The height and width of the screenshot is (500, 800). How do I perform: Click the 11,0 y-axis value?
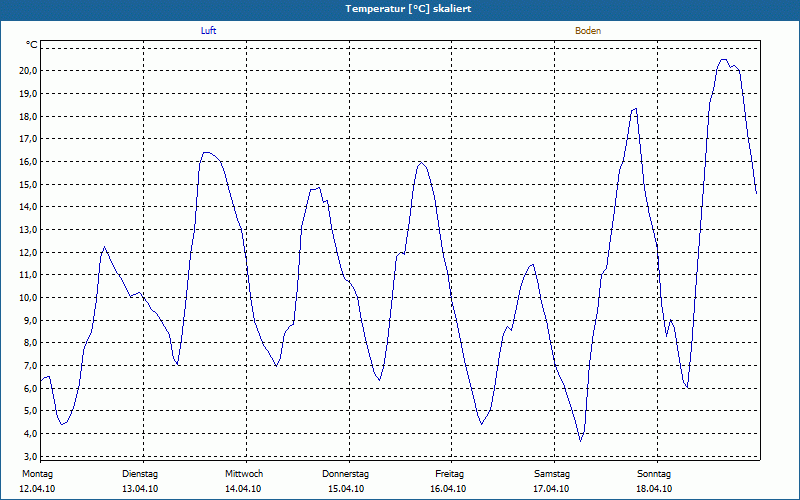coord(29,275)
